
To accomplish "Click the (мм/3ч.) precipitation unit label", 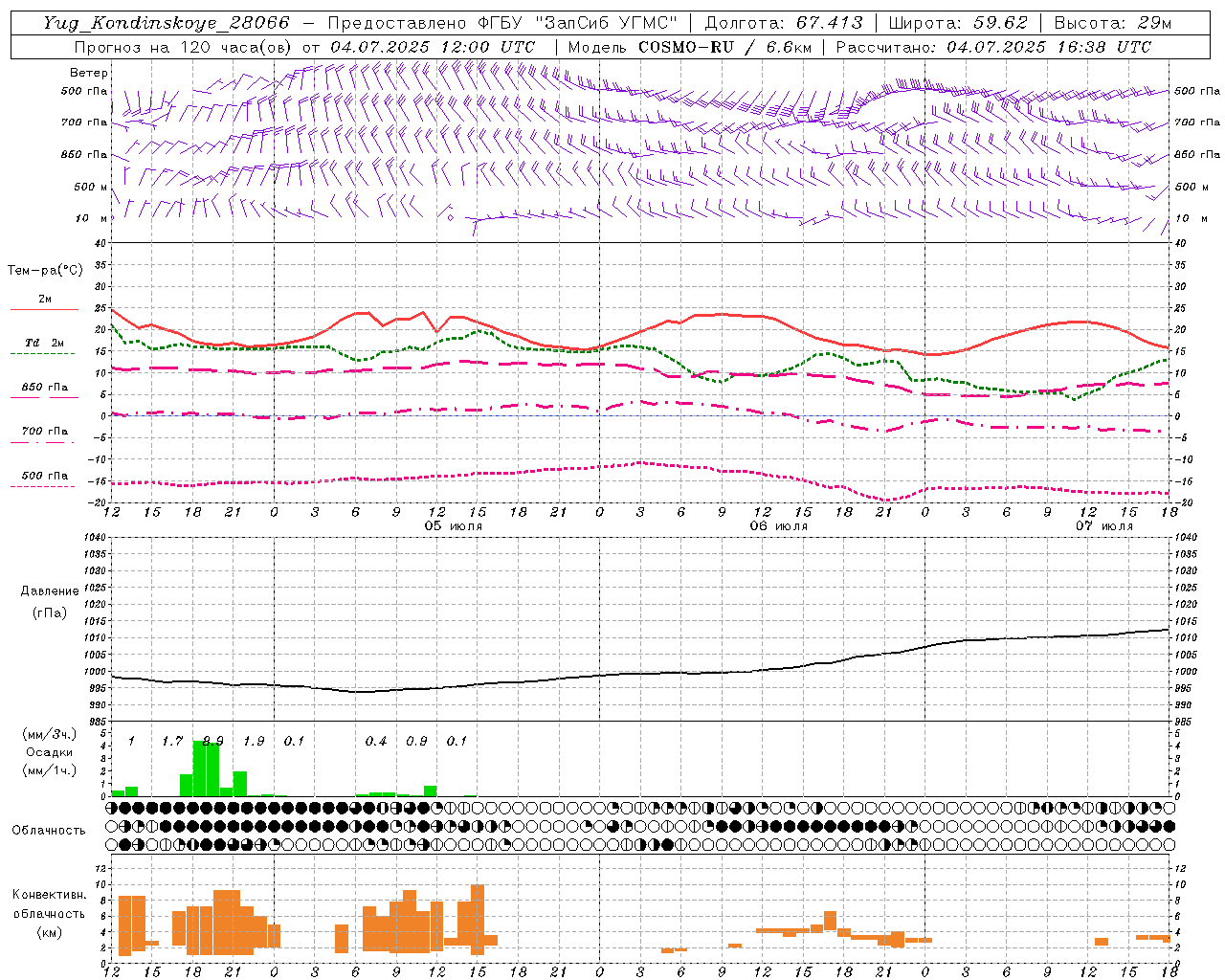I will point(49,734).
